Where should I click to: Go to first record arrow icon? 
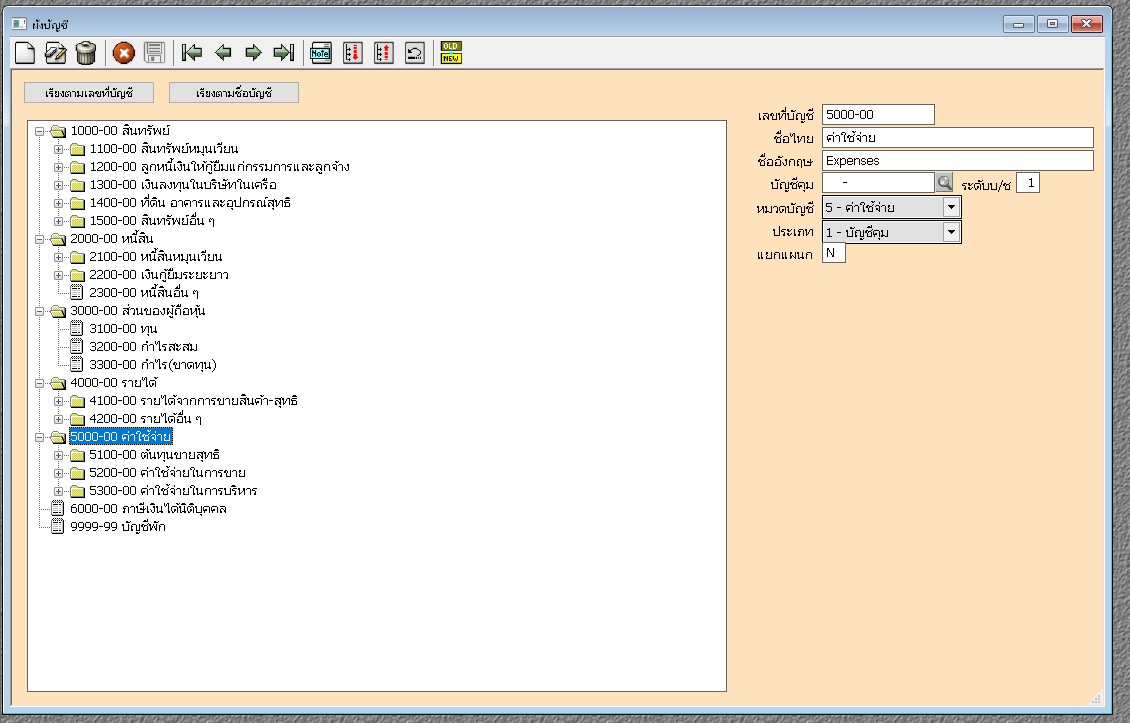tap(193, 53)
